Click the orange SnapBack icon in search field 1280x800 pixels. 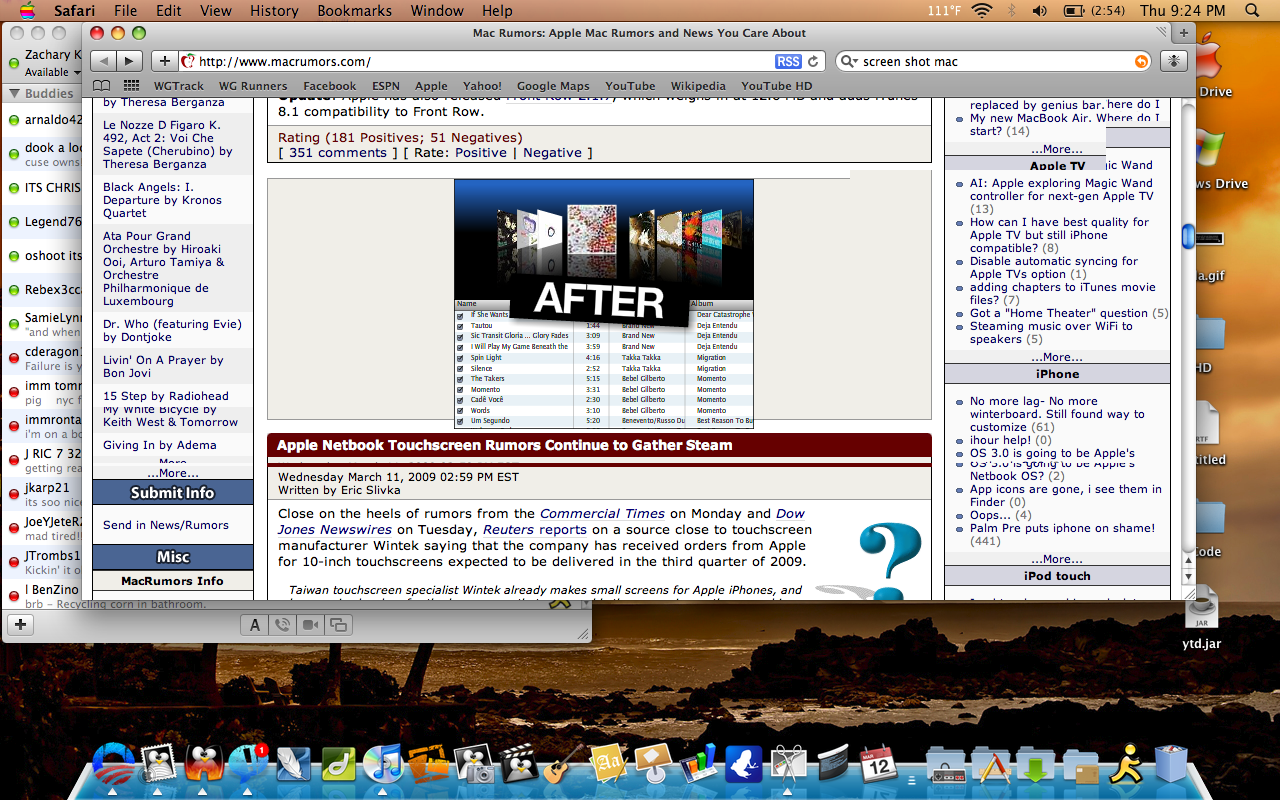pos(1141,62)
